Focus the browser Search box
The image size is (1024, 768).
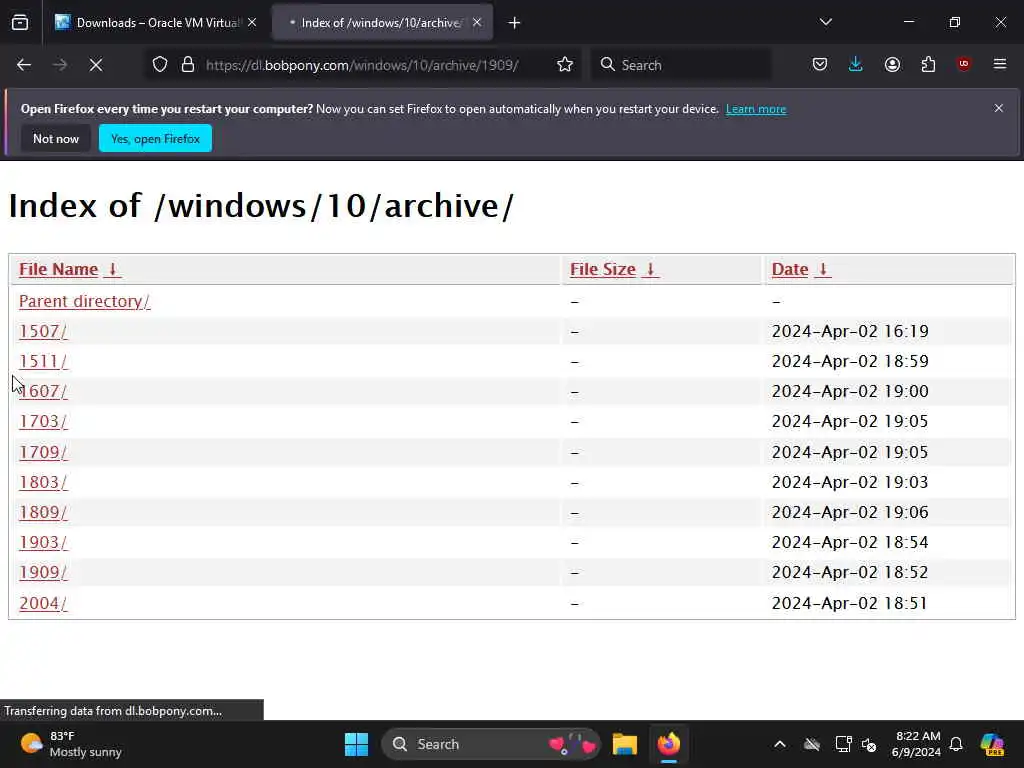[682, 65]
